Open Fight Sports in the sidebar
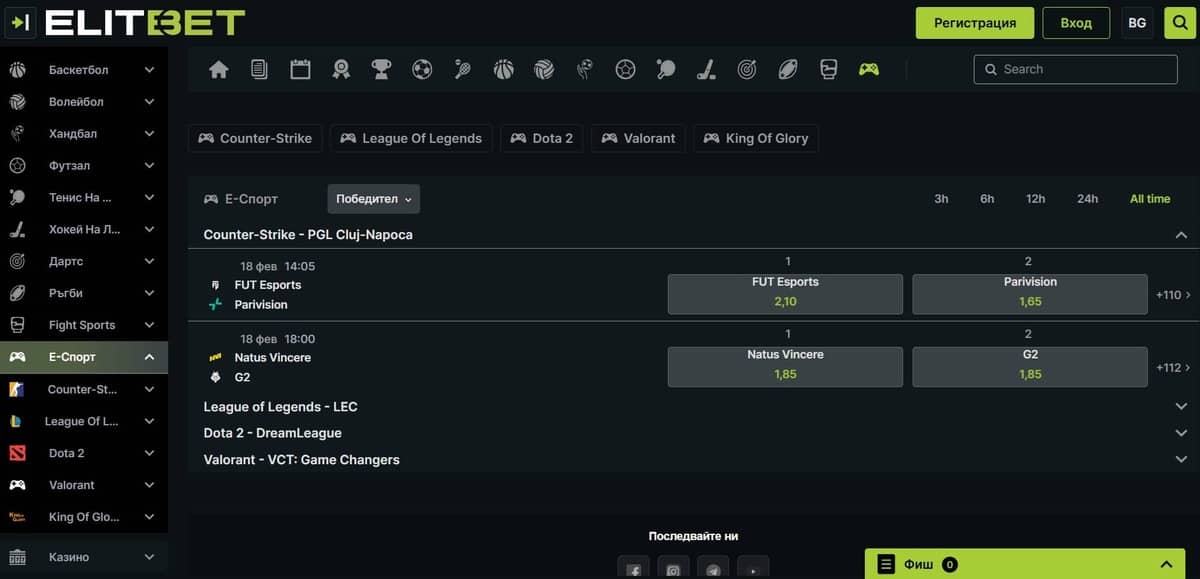1200x579 pixels. coord(82,325)
